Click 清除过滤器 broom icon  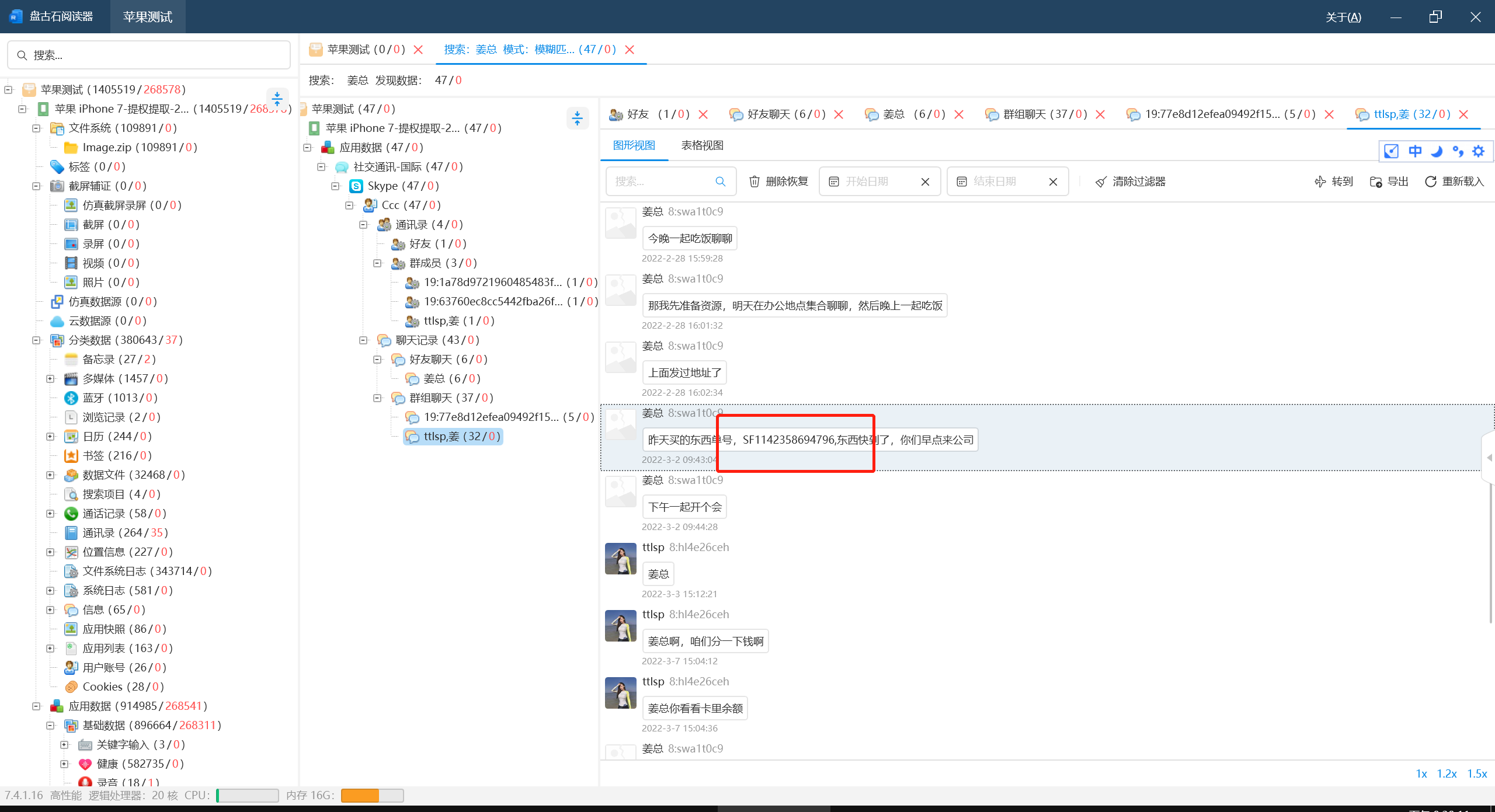click(1101, 182)
